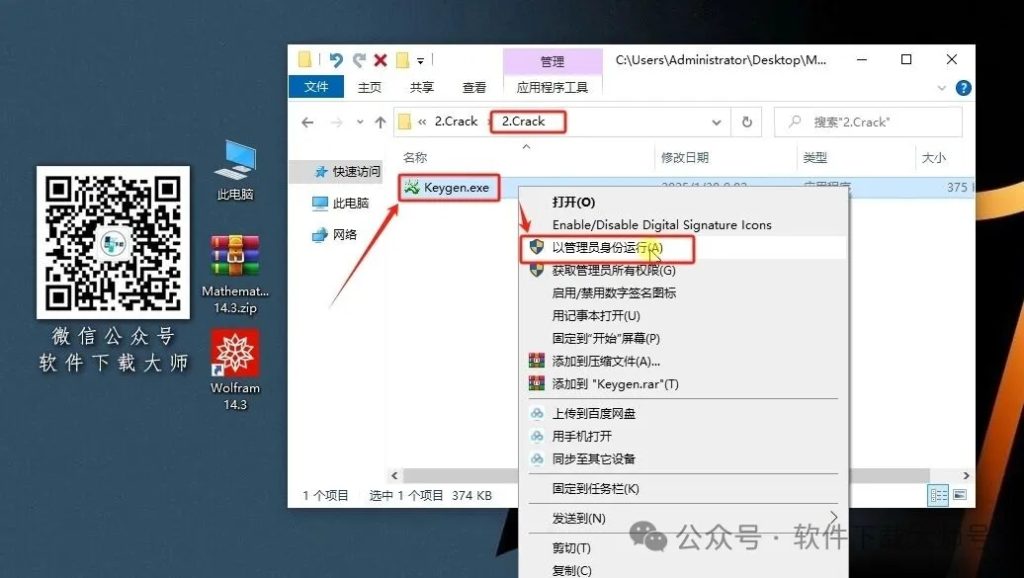Click inside the 搜索 2.Crack search box
Screen dimensions: 1024x578
click(x=868, y=121)
